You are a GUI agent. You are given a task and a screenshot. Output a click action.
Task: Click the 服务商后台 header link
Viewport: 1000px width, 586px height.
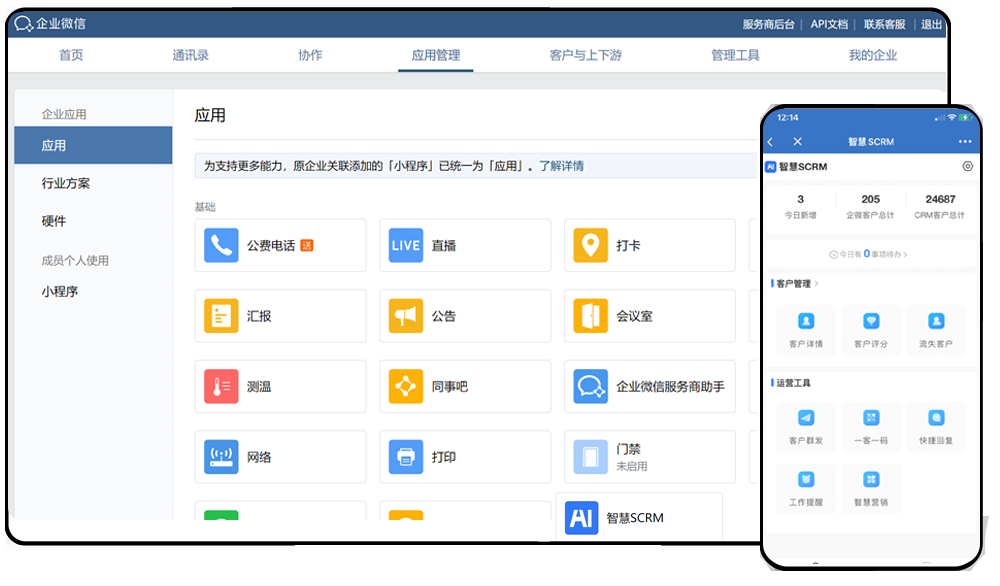point(768,24)
